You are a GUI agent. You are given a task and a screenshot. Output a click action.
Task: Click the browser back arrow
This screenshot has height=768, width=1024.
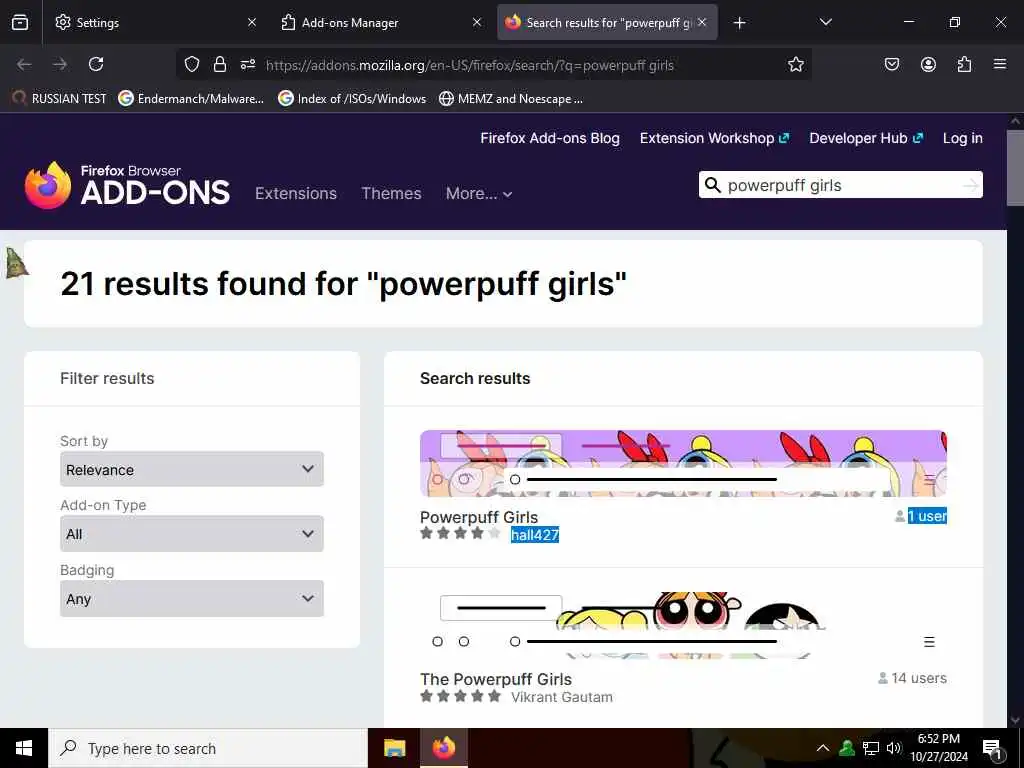click(24, 64)
